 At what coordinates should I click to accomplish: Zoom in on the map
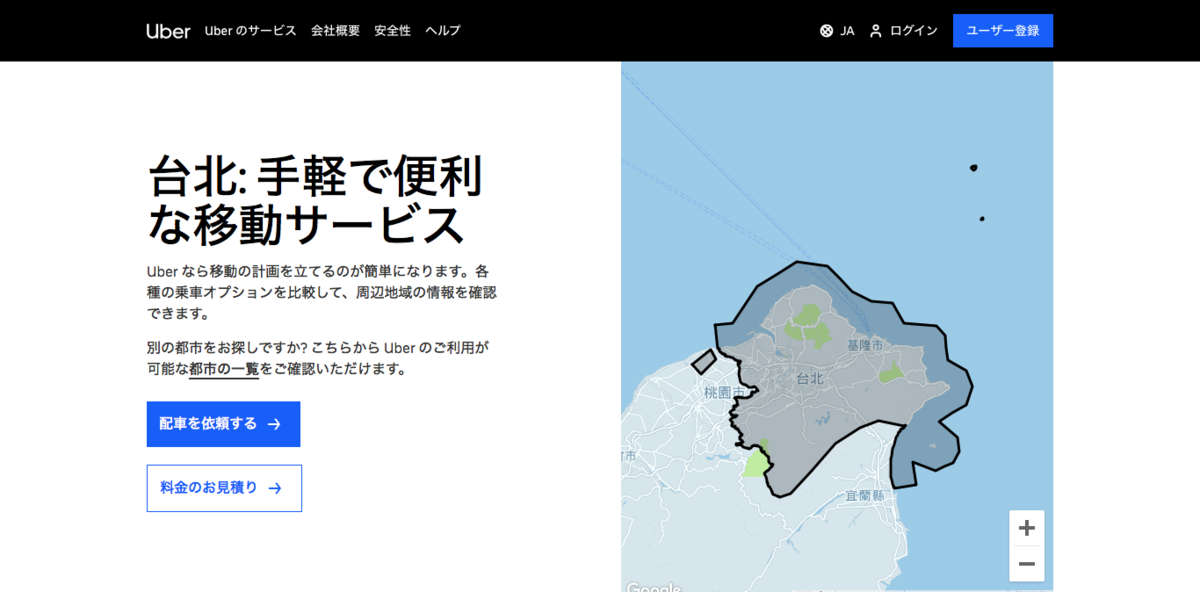(1026, 528)
